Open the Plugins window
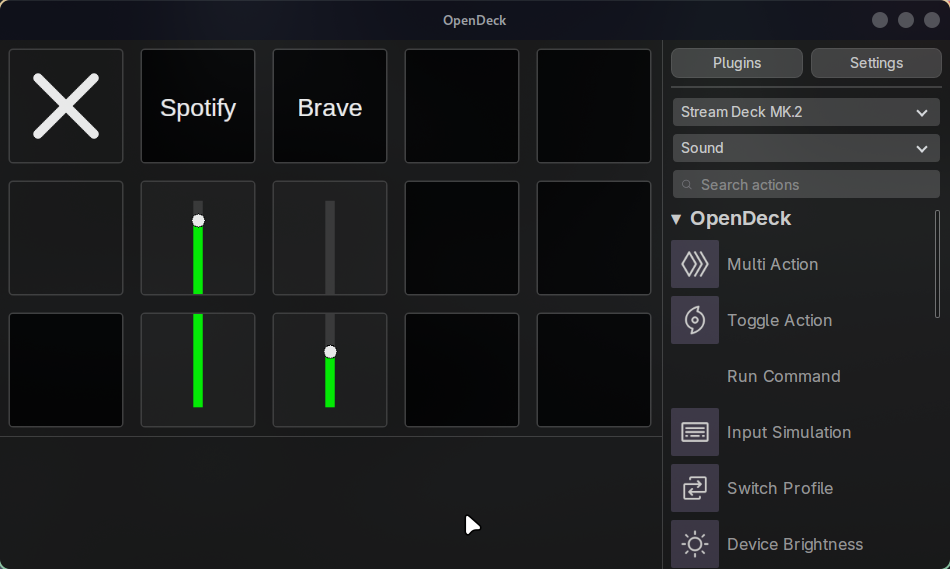This screenshot has width=950, height=569. click(x=737, y=63)
